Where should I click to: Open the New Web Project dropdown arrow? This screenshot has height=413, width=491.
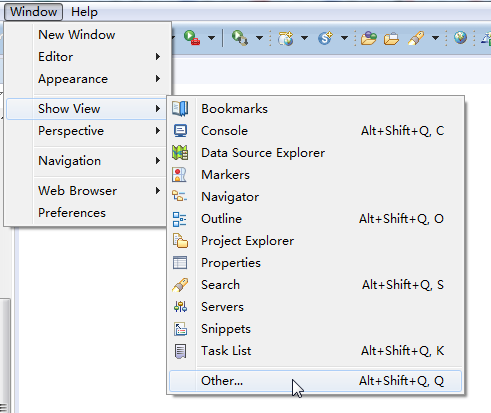coord(304,38)
